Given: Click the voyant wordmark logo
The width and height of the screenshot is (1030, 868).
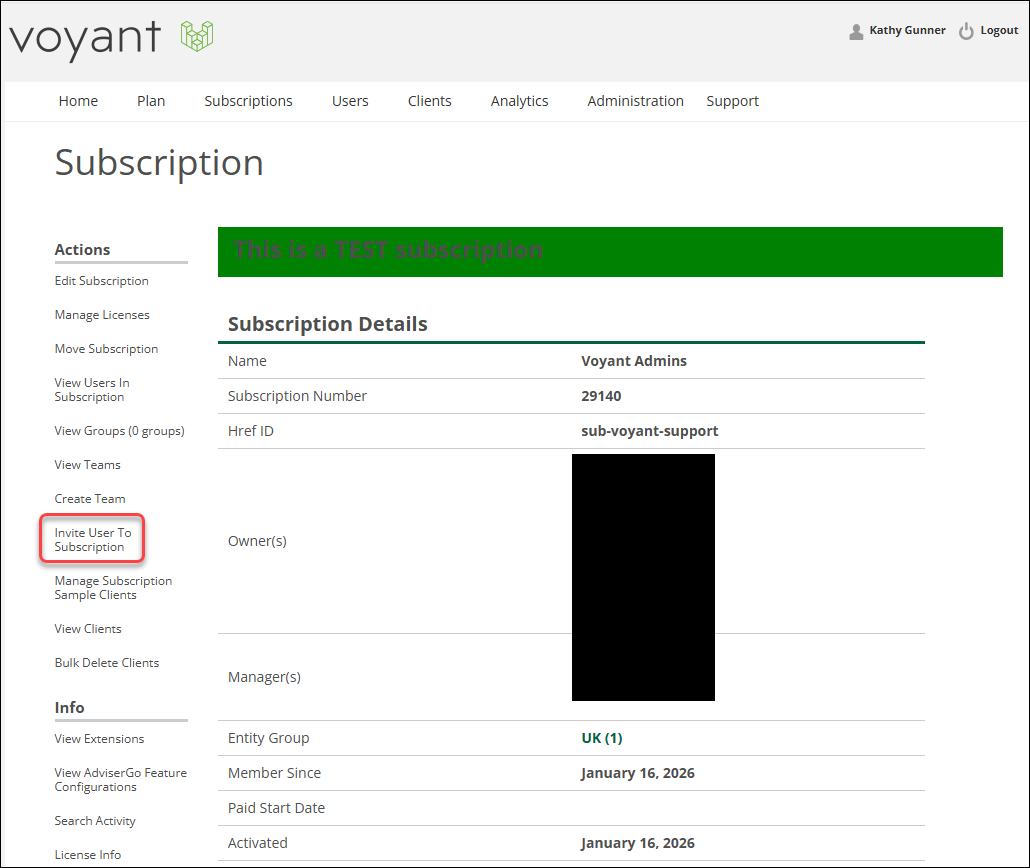Looking at the screenshot, I should point(85,39).
